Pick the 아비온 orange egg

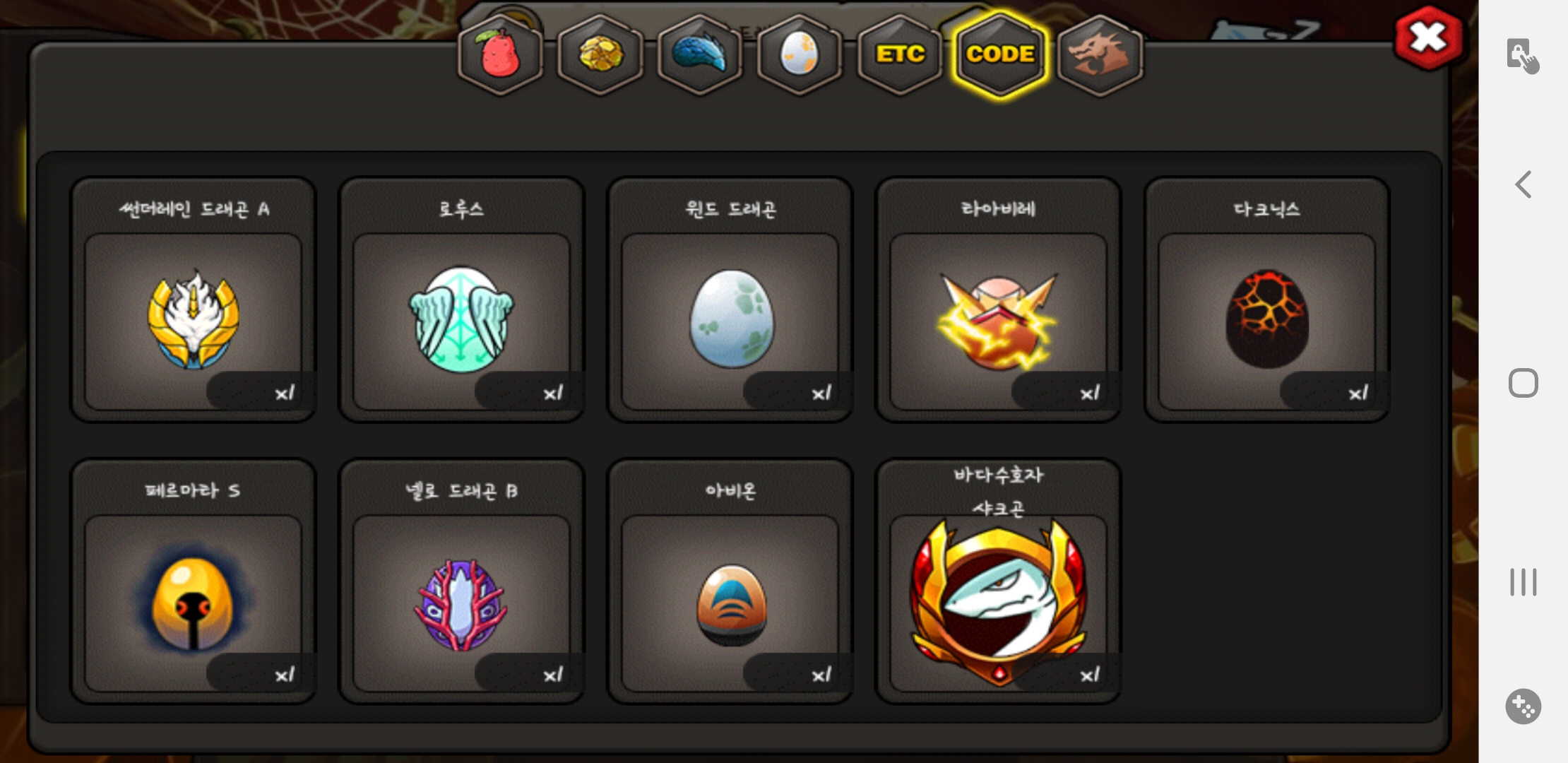[730, 581]
